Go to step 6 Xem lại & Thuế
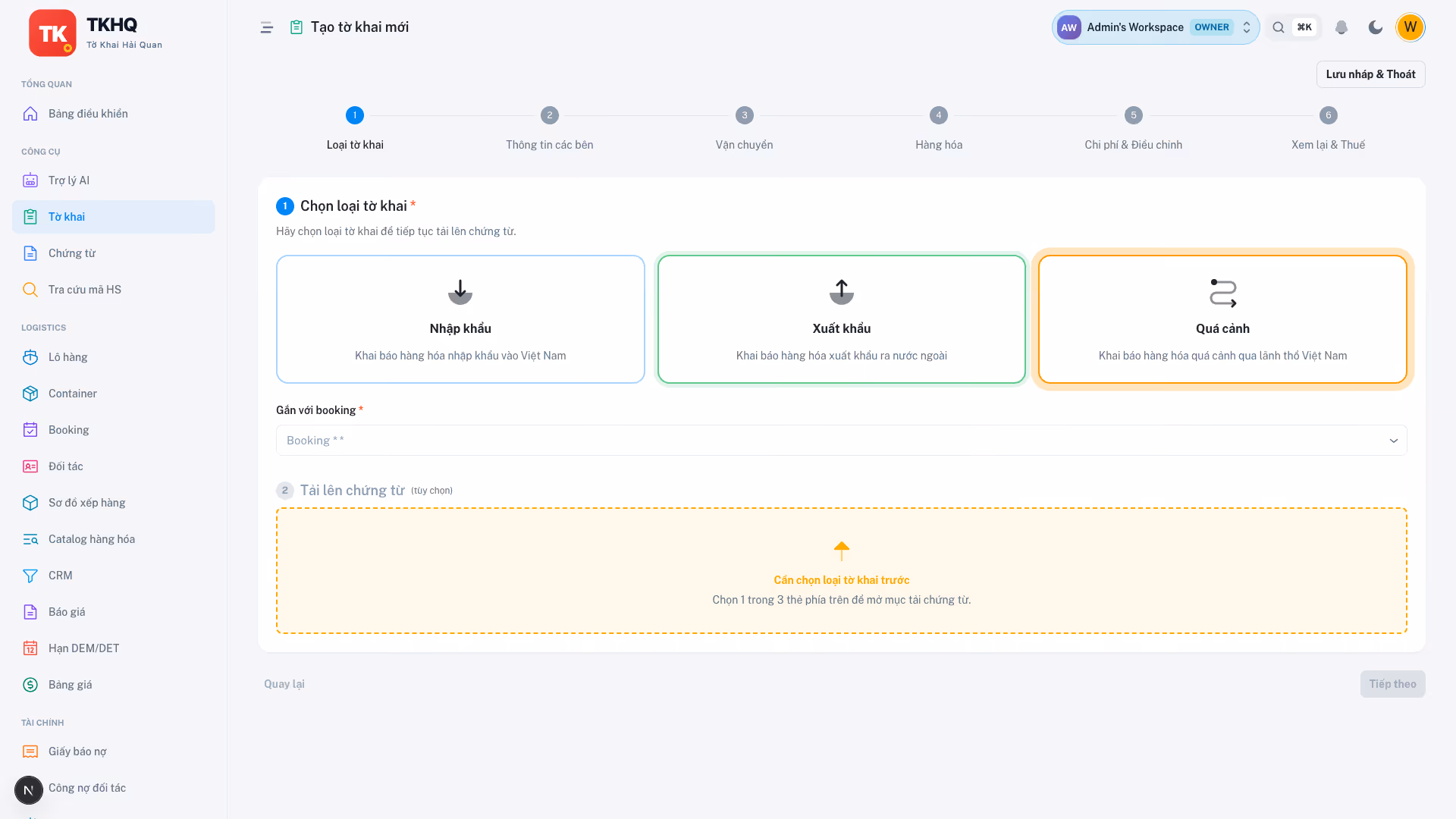 pyautogui.click(x=1328, y=129)
